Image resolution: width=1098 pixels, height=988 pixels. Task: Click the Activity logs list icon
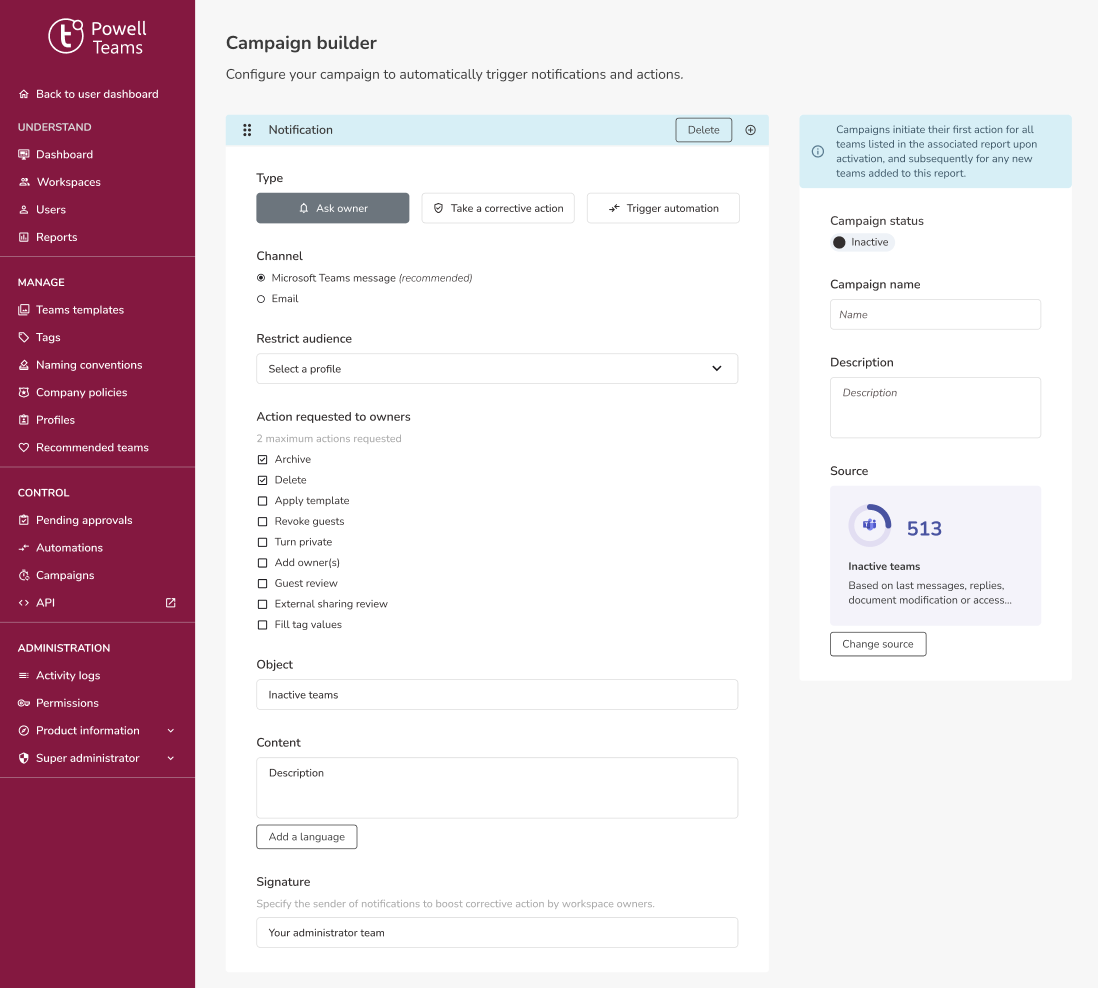[x=24, y=676]
